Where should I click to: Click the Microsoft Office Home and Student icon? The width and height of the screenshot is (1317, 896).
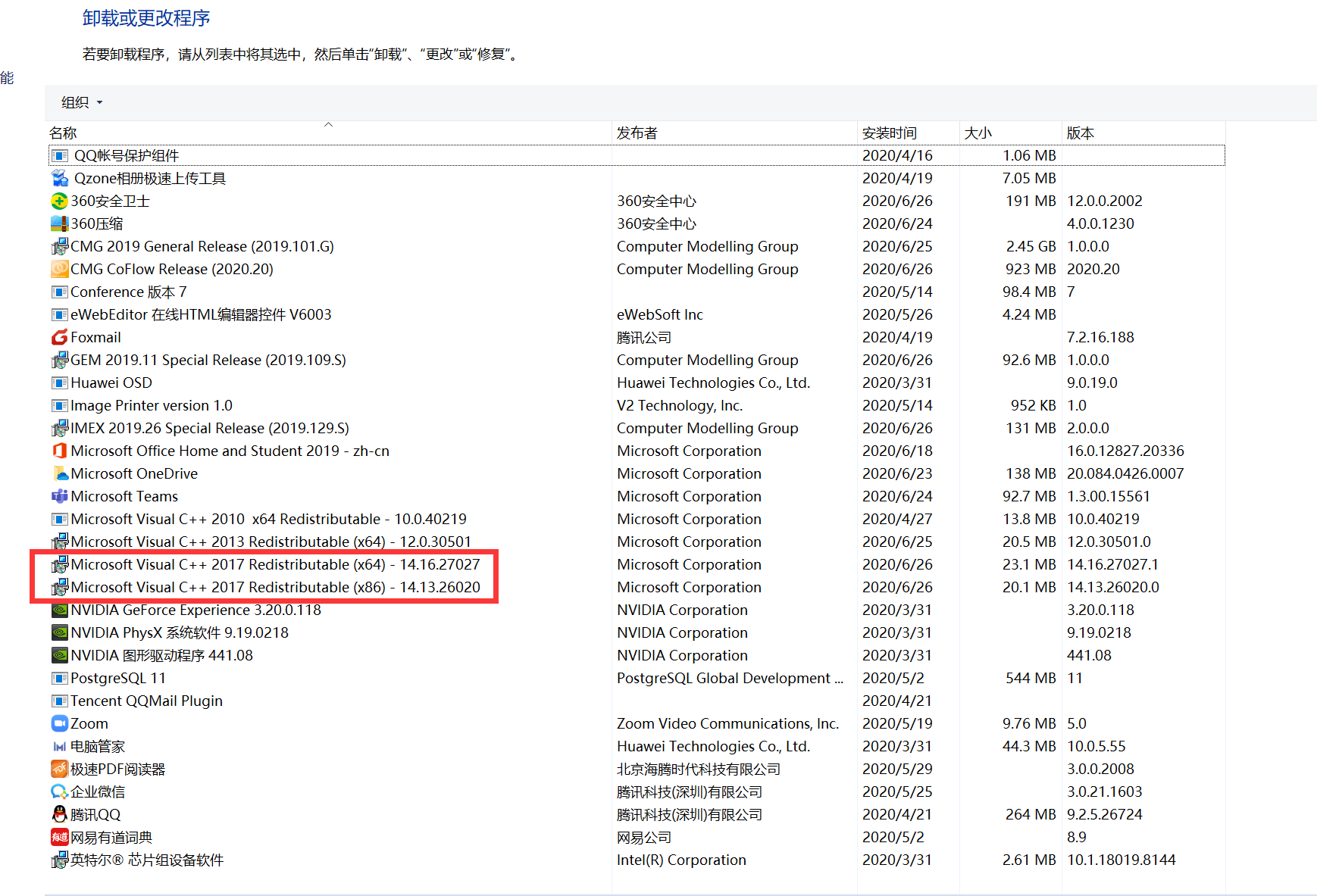point(59,451)
